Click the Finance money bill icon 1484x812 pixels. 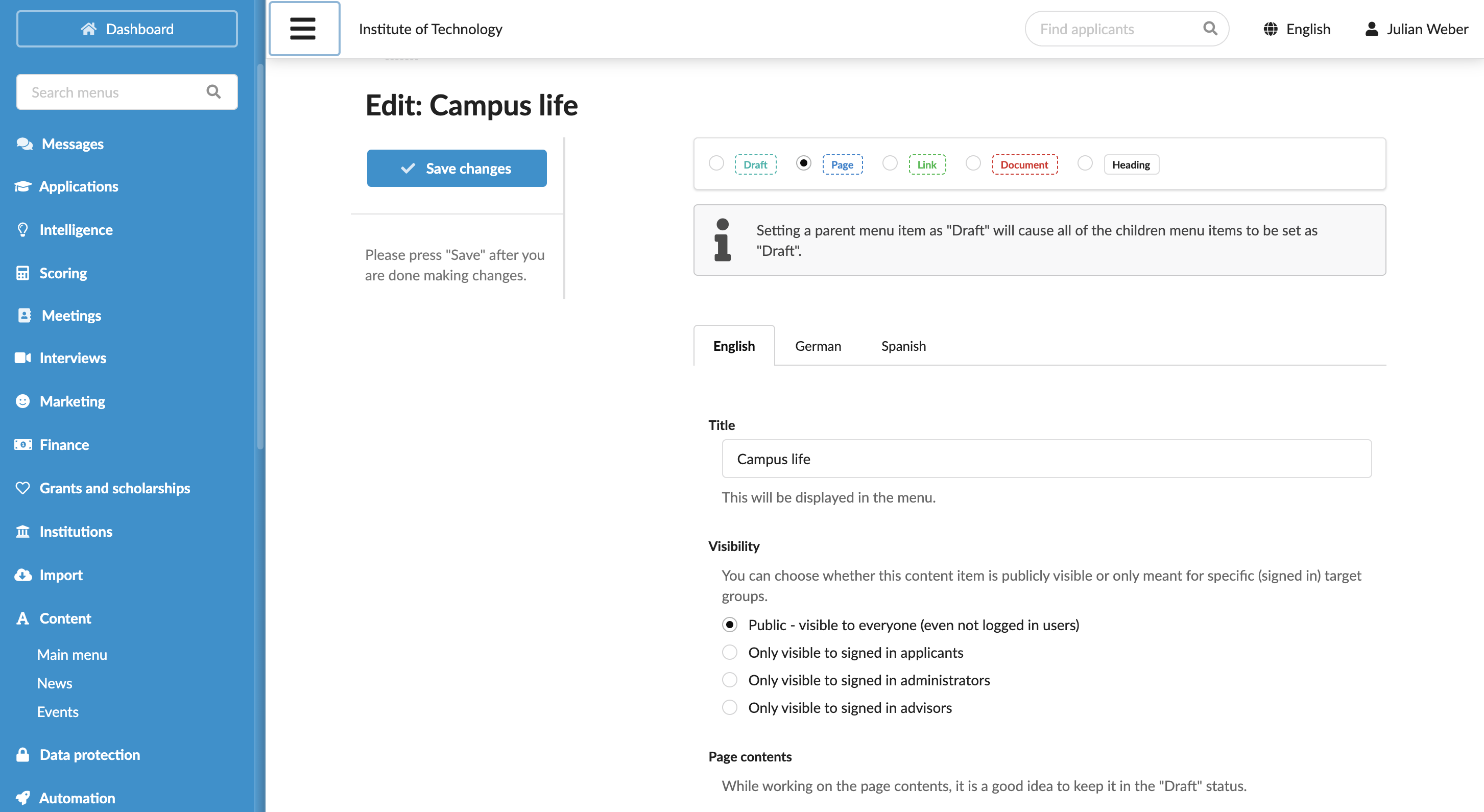[23, 444]
